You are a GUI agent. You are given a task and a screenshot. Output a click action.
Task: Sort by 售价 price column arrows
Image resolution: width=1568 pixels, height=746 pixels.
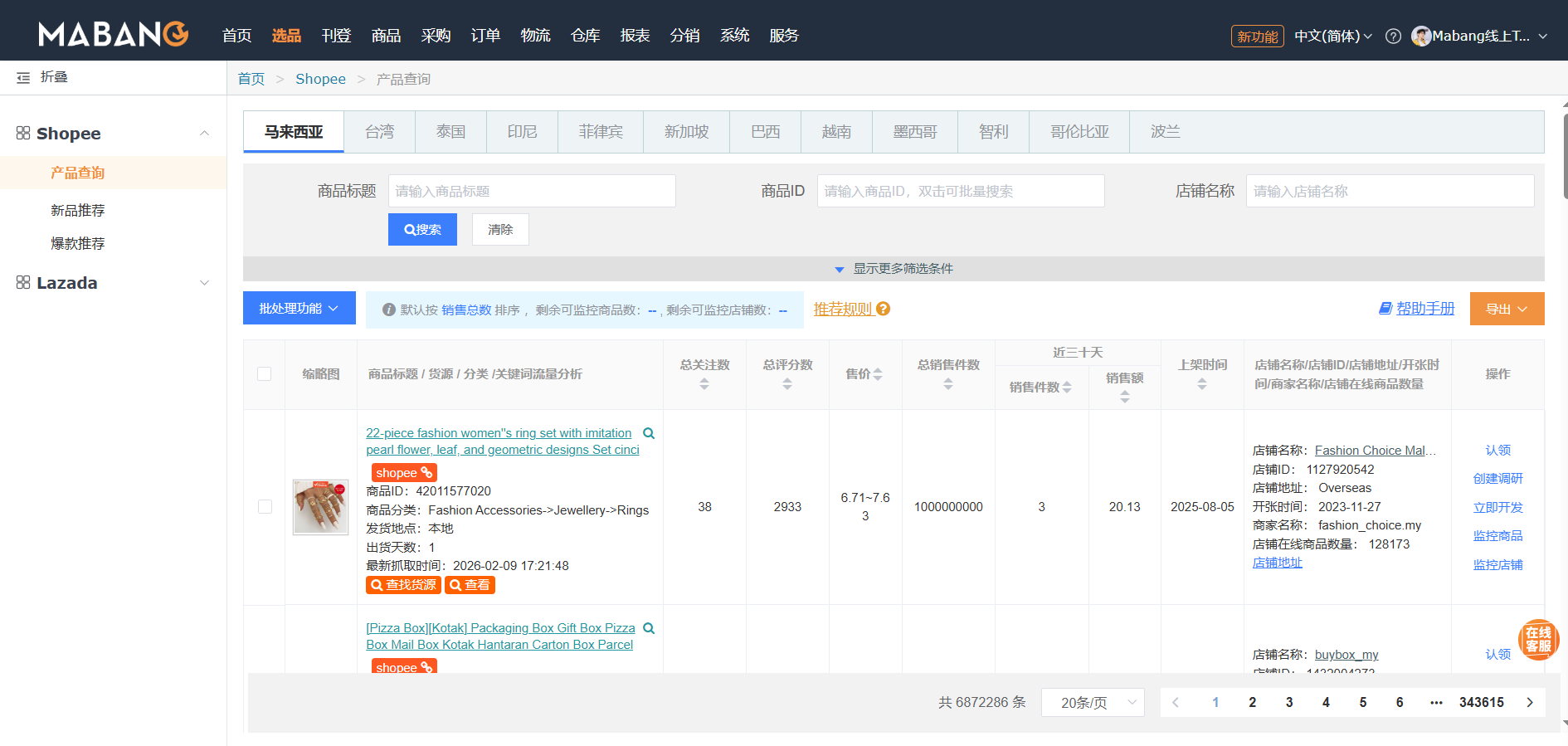[878, 374]
